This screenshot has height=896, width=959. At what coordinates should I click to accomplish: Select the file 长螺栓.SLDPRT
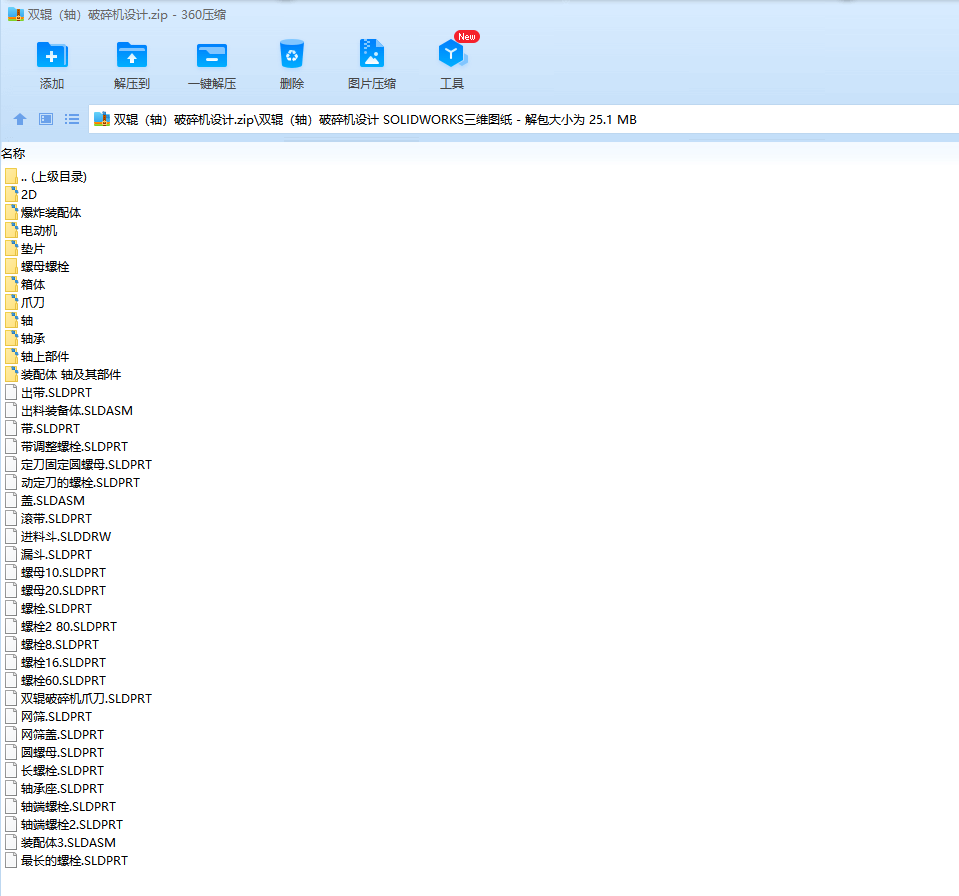pos(54,771)
